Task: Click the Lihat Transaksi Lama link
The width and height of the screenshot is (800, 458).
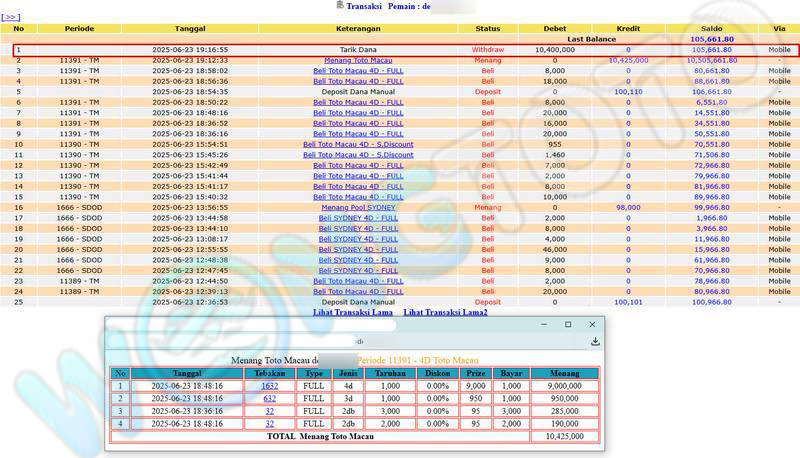Action: (x=352, y=312)
